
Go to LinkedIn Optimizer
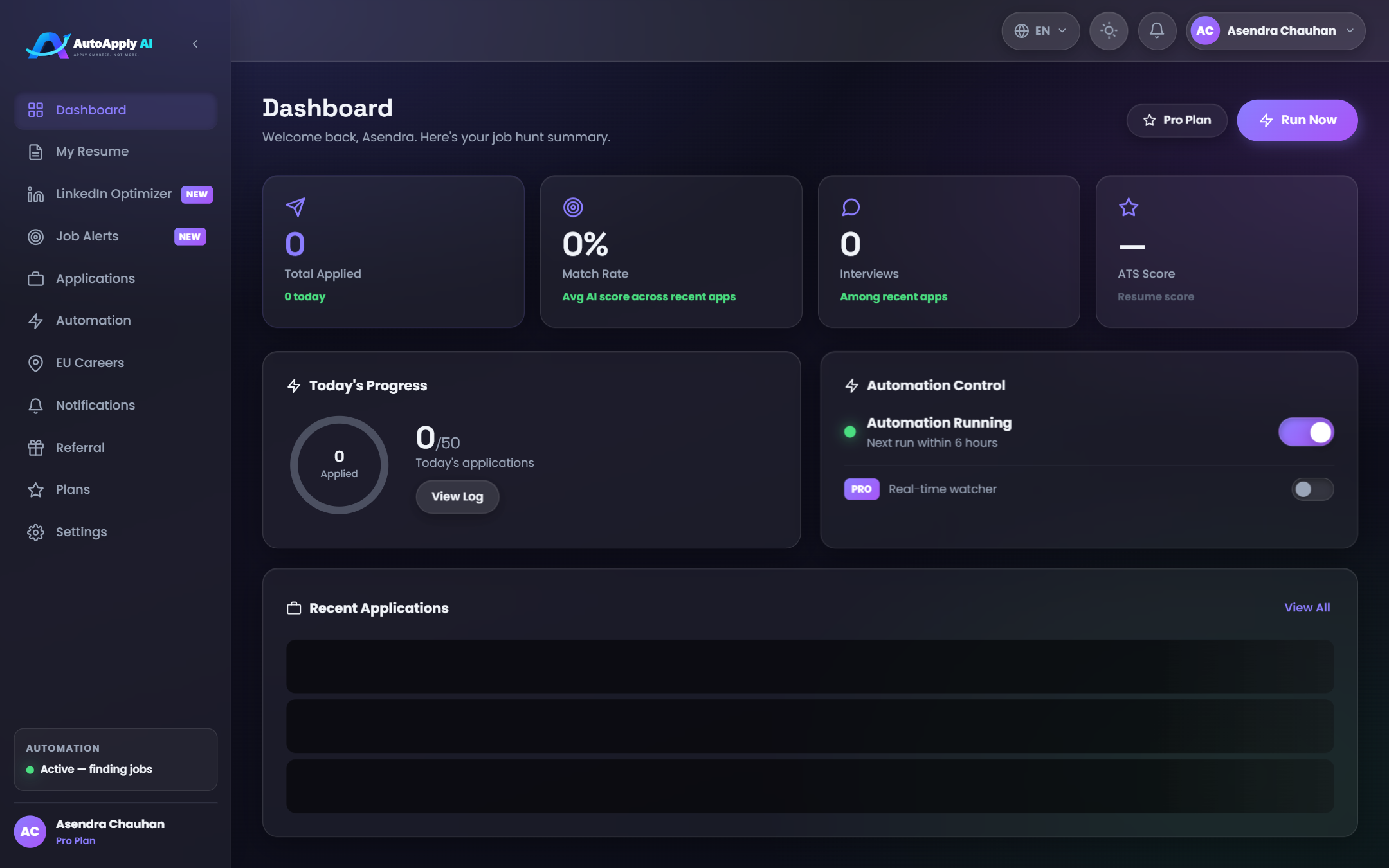[x=116, y=194]
